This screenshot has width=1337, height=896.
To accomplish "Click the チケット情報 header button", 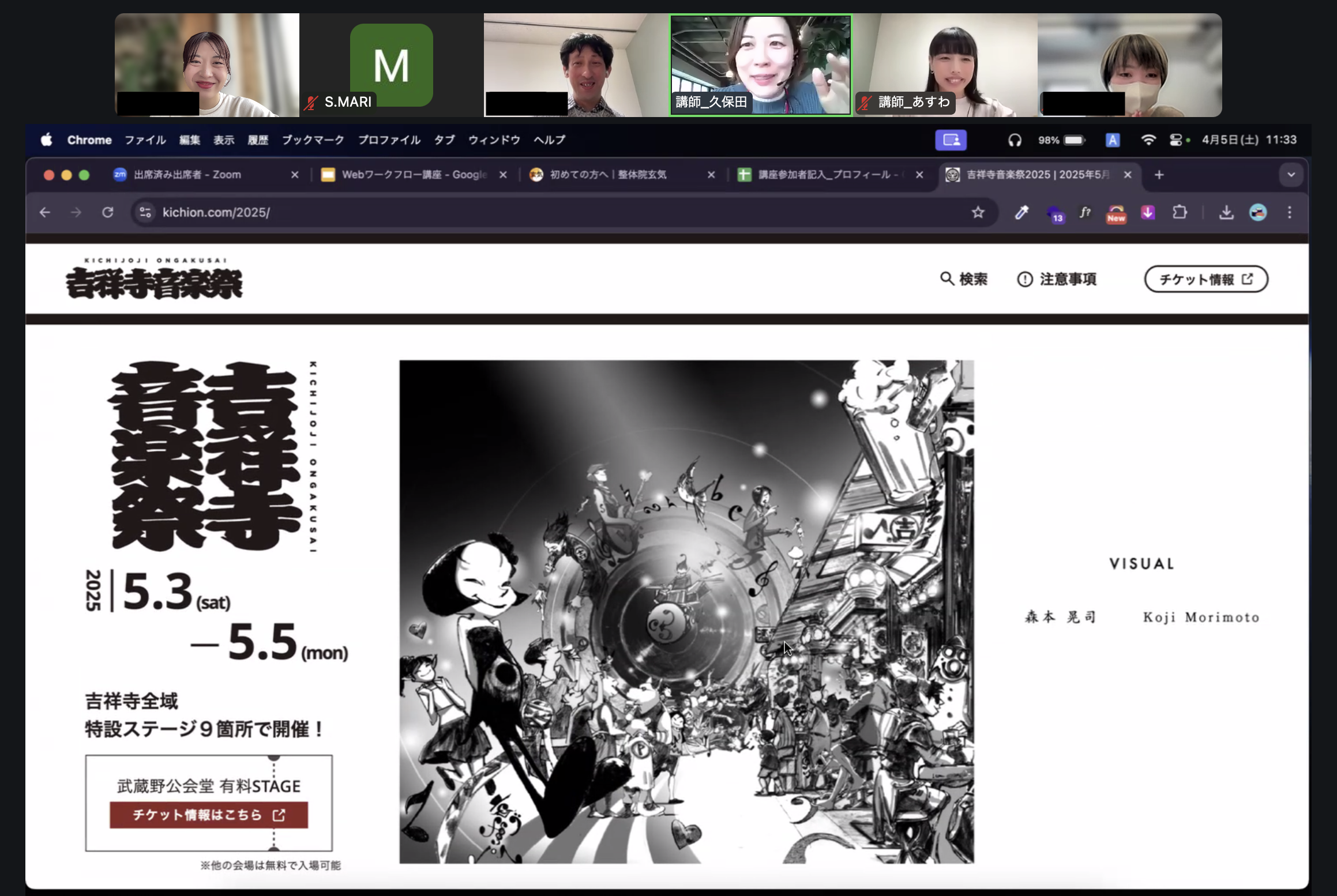I will [x=1206, y=279].
